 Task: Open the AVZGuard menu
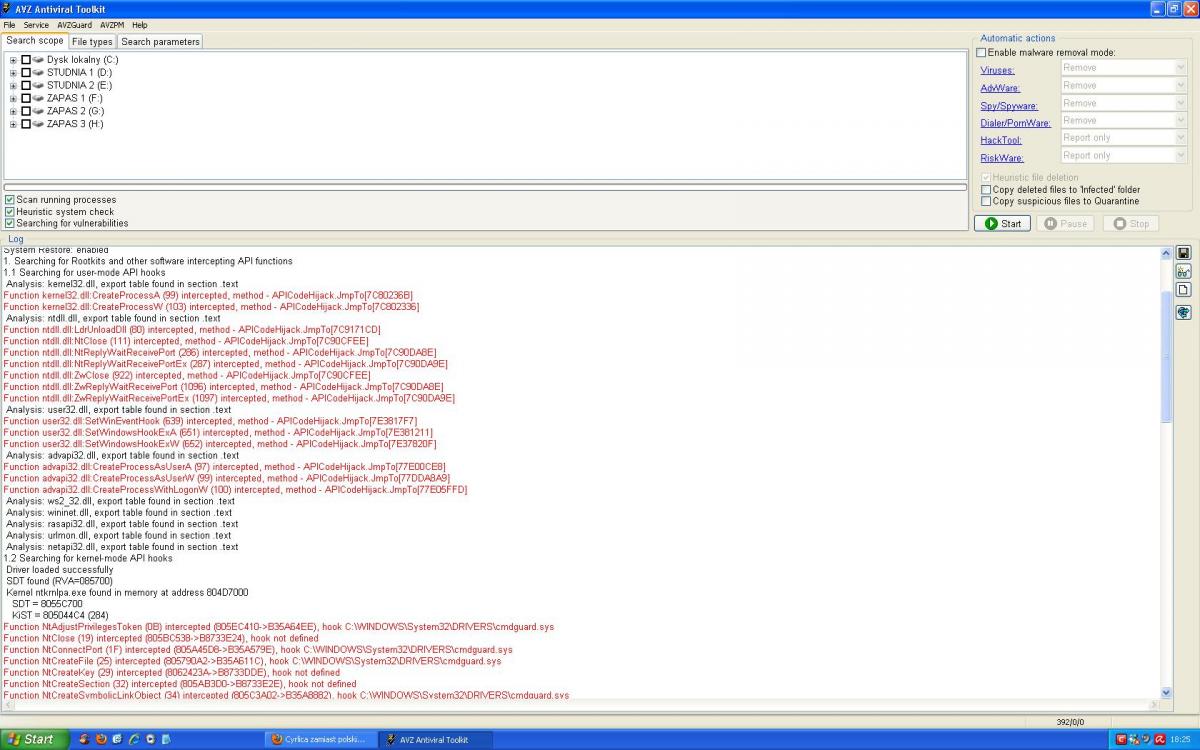pyautogui.click(x=74, y=25)
